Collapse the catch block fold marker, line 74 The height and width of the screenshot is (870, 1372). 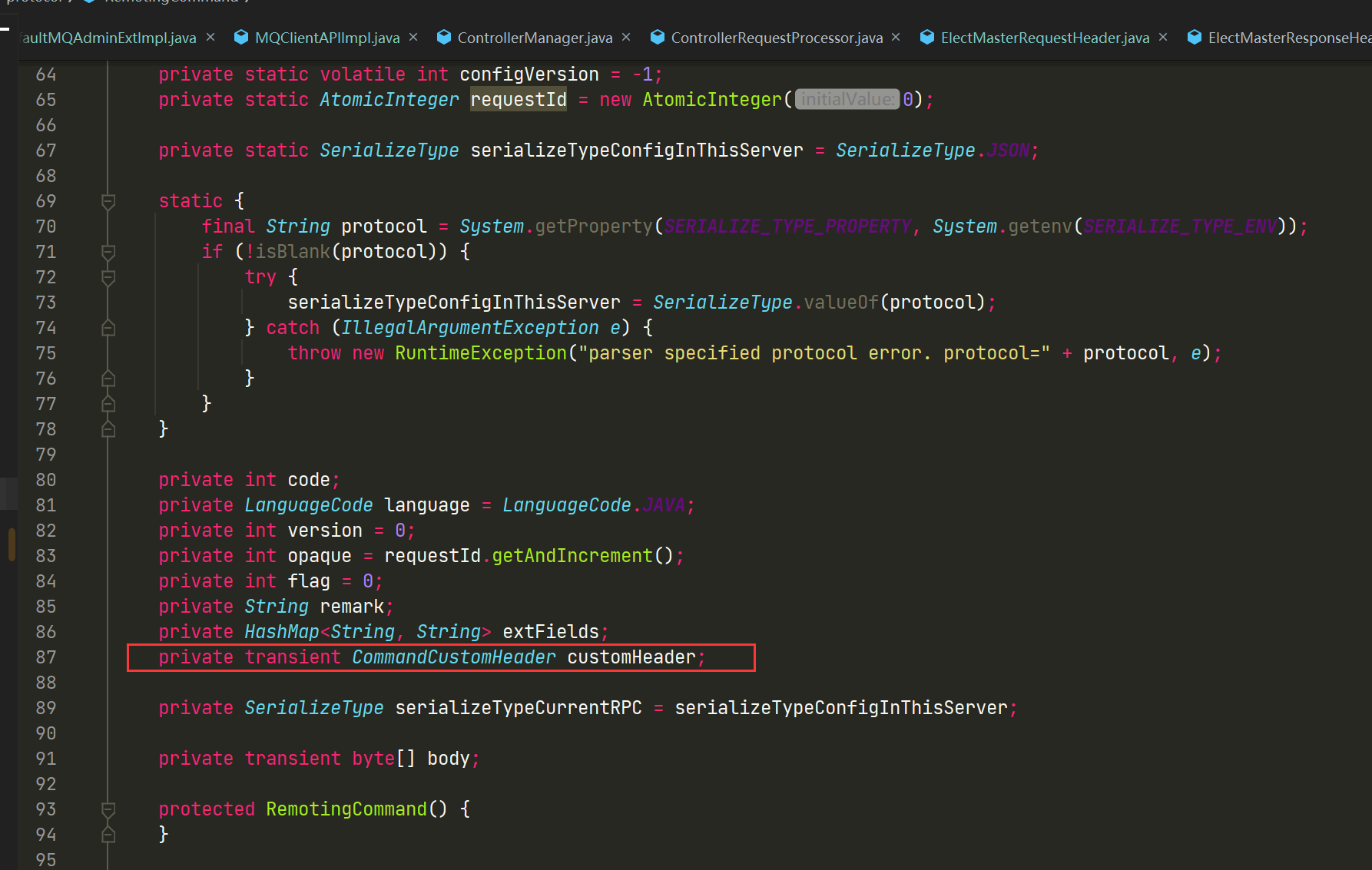[108, 328]
